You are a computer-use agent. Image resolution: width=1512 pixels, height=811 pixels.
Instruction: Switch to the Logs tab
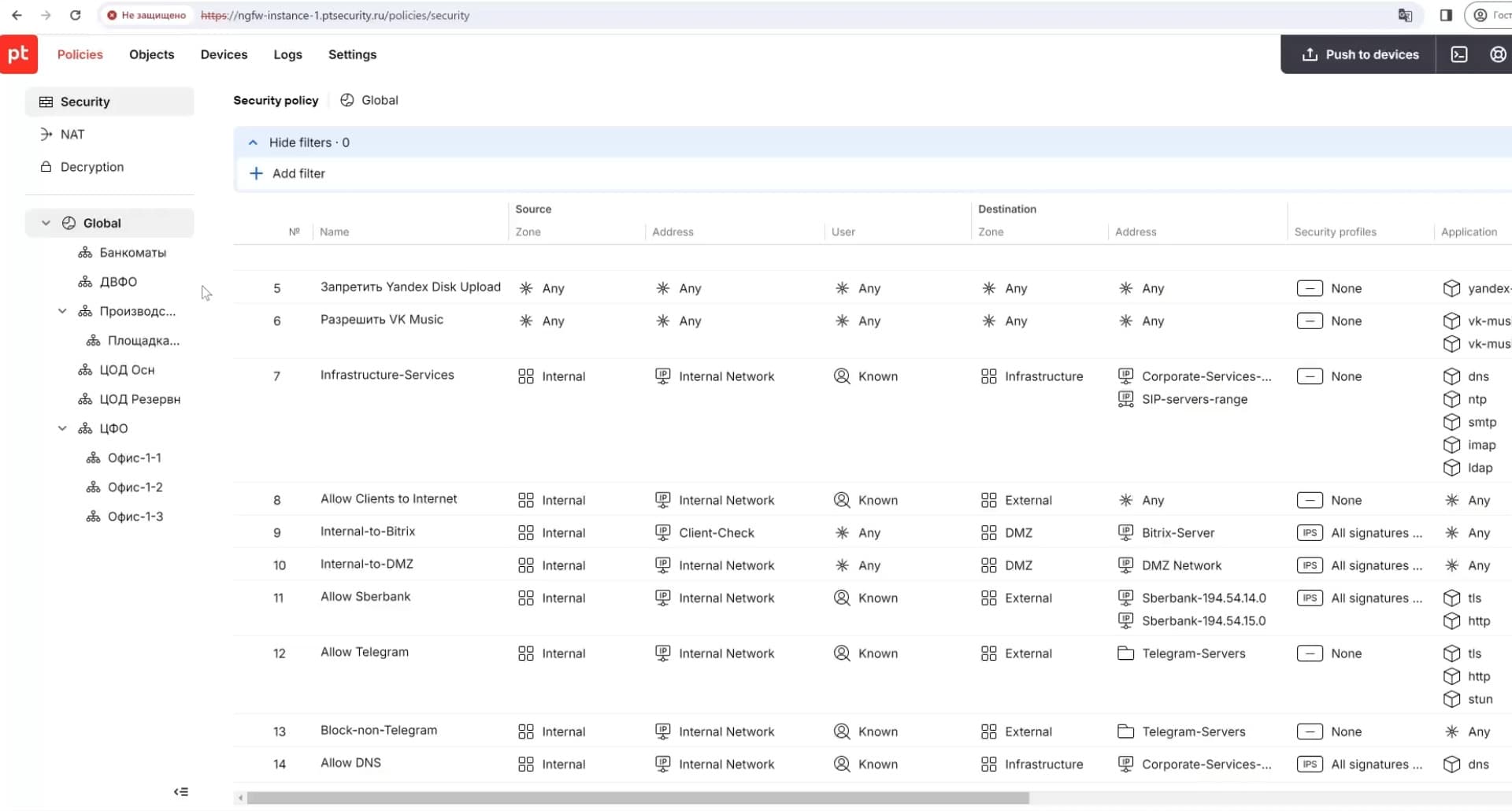click(287, 54)
